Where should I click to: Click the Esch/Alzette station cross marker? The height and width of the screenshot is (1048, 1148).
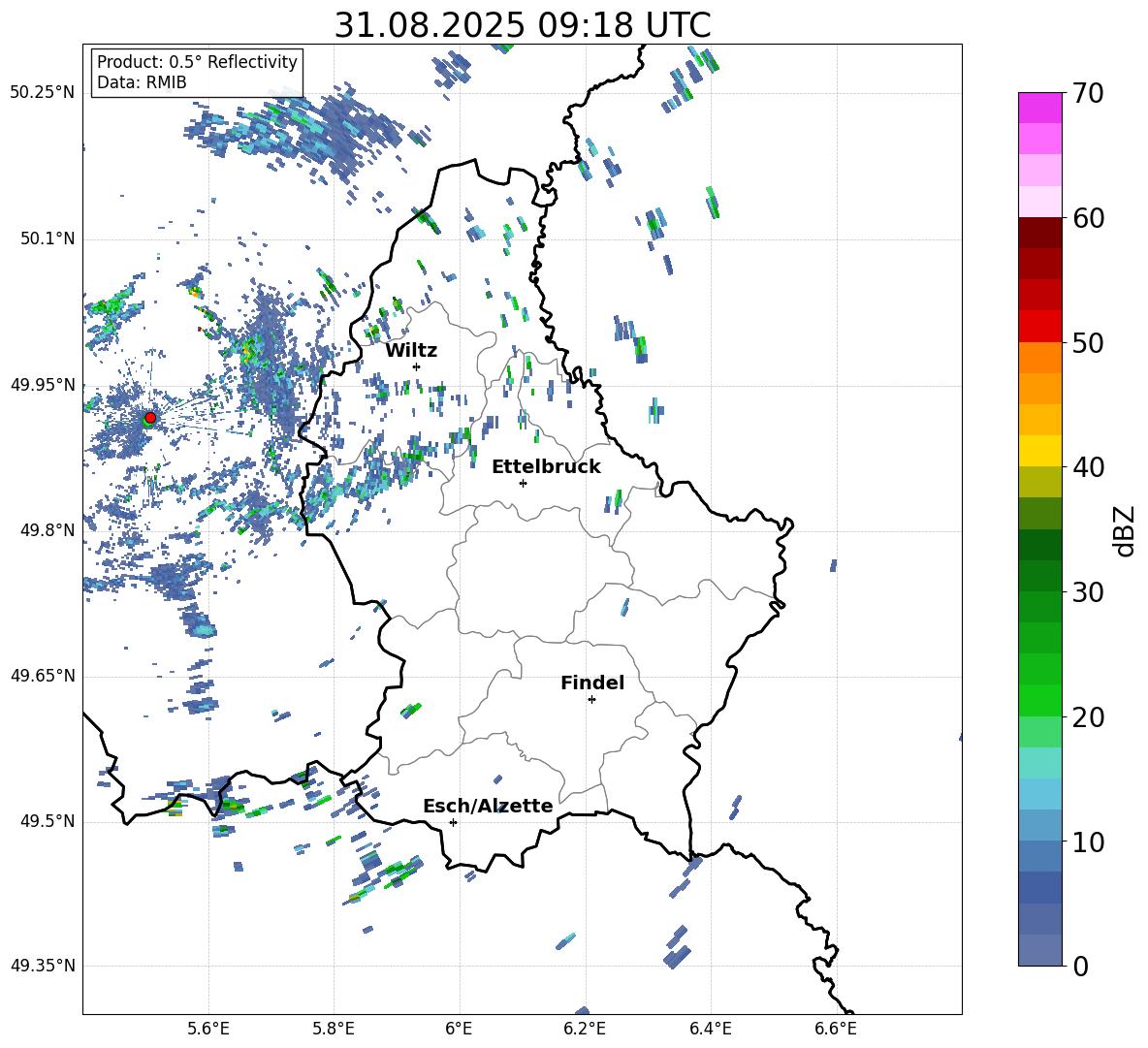(x=453, y=822)
